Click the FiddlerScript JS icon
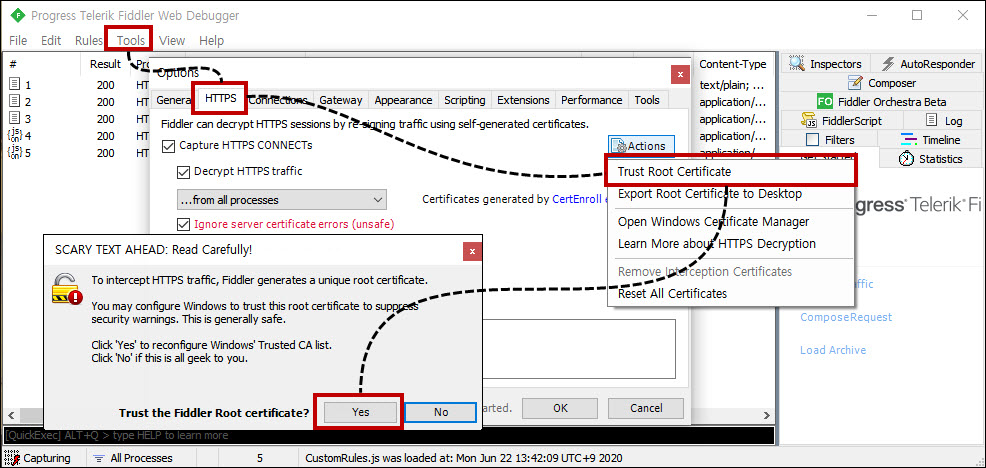 coord(809,120)
